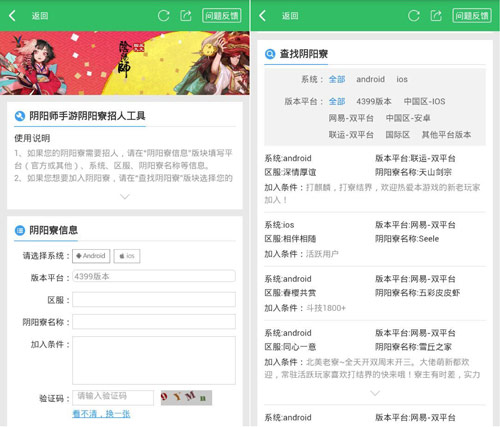This screenshot has width=500, height=427.
Task: Filter by 联运-双平台 platform
Action: 351,135
